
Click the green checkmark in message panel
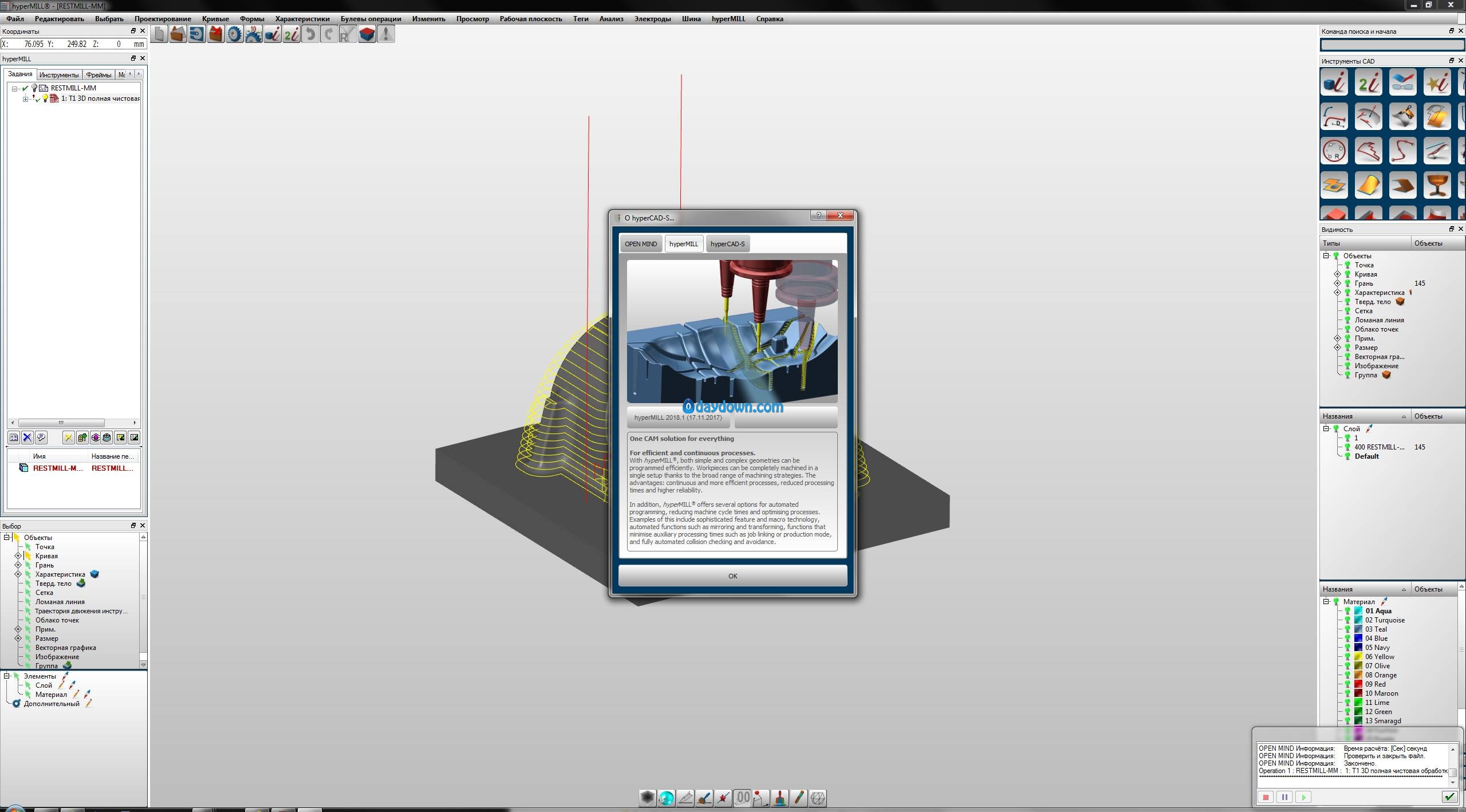pos(1449,797)
